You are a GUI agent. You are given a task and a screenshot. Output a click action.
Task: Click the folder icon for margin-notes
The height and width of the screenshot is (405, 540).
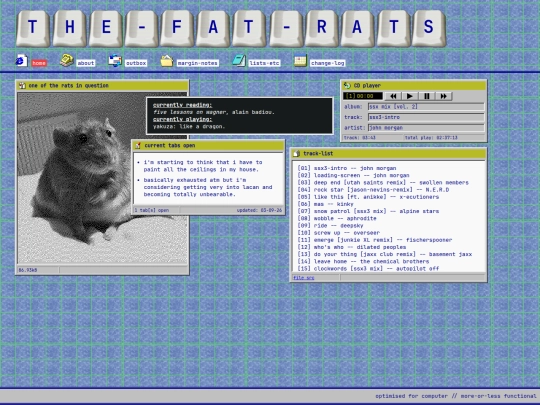click(x=167, y=61)
